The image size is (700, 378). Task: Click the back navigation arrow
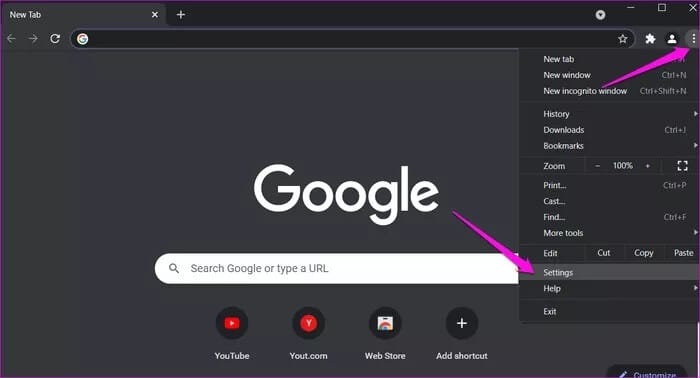11,39
